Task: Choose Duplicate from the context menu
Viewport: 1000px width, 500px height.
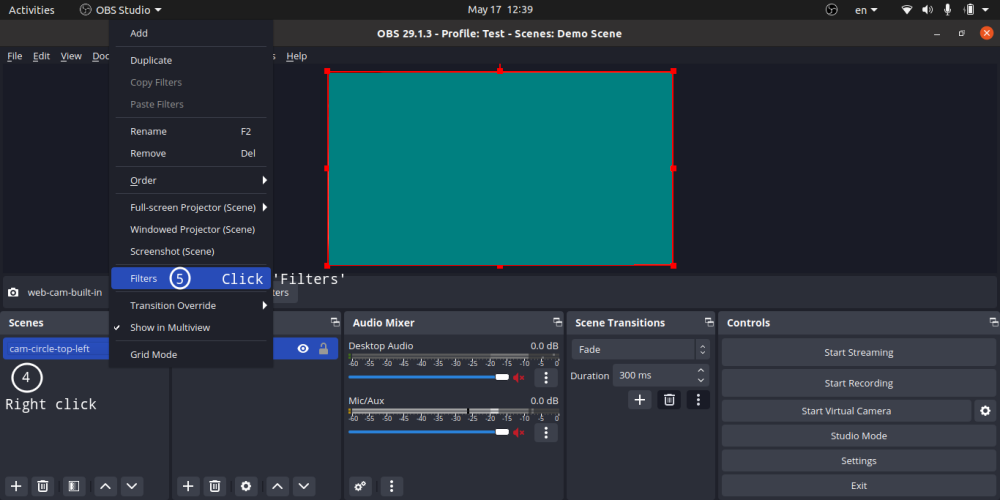Action: click(x=191, y=61)
